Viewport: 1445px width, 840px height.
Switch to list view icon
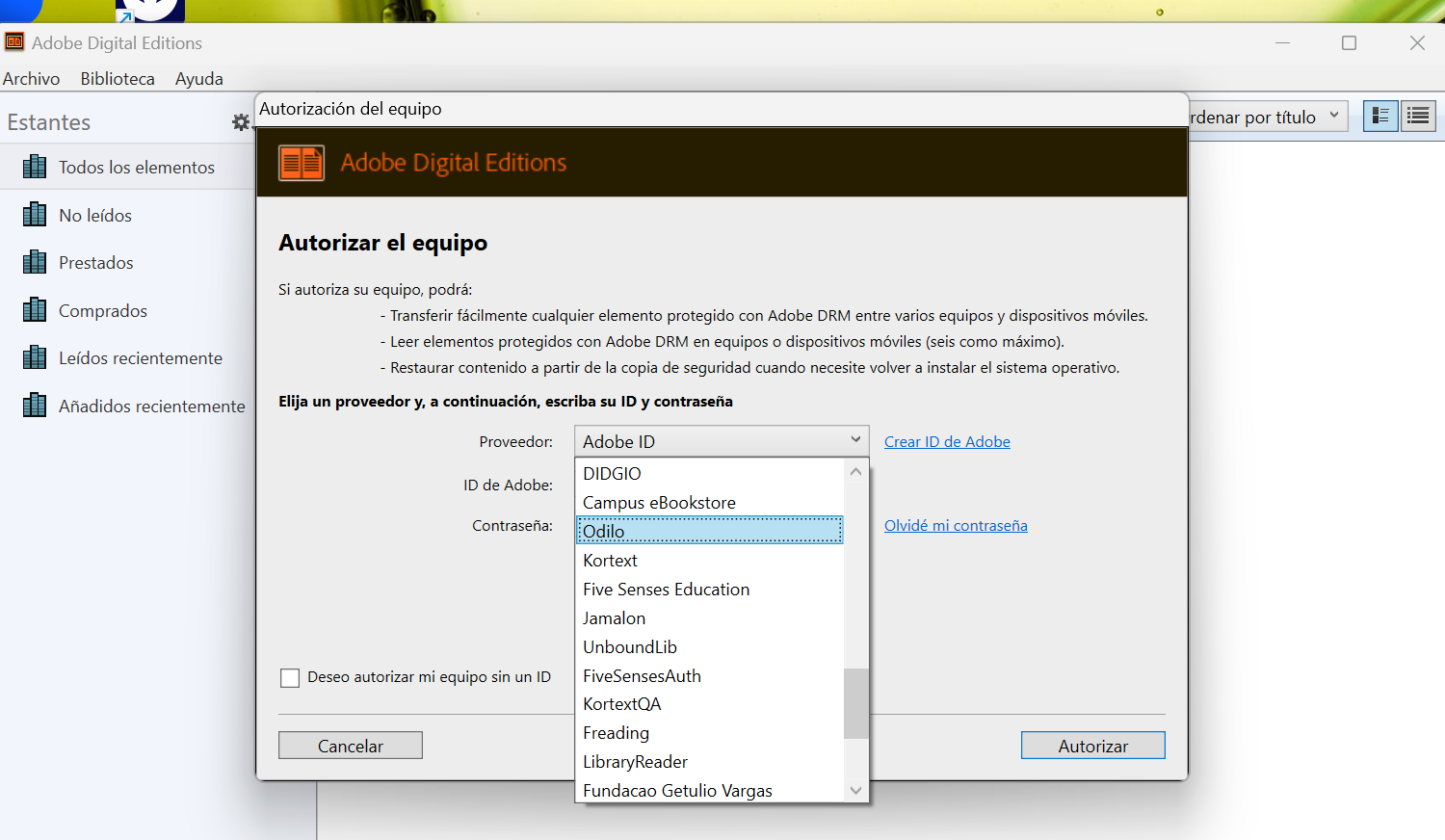click(1418, 117)
